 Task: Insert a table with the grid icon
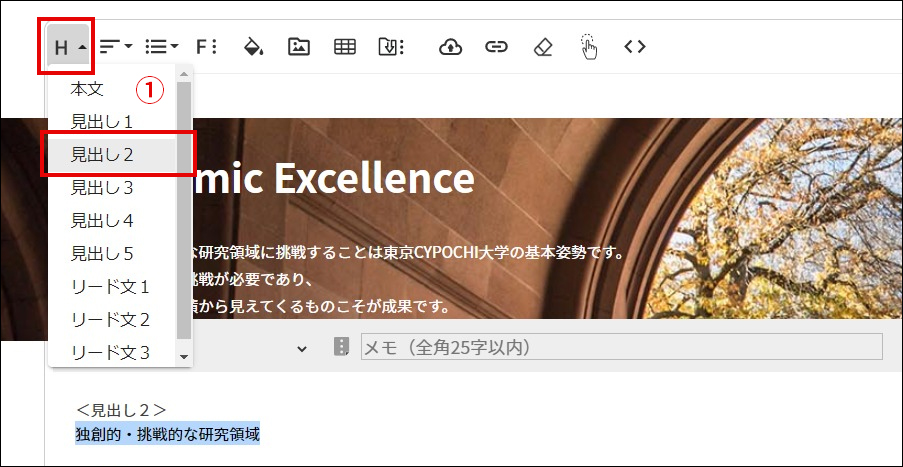(x=345, y=47)
